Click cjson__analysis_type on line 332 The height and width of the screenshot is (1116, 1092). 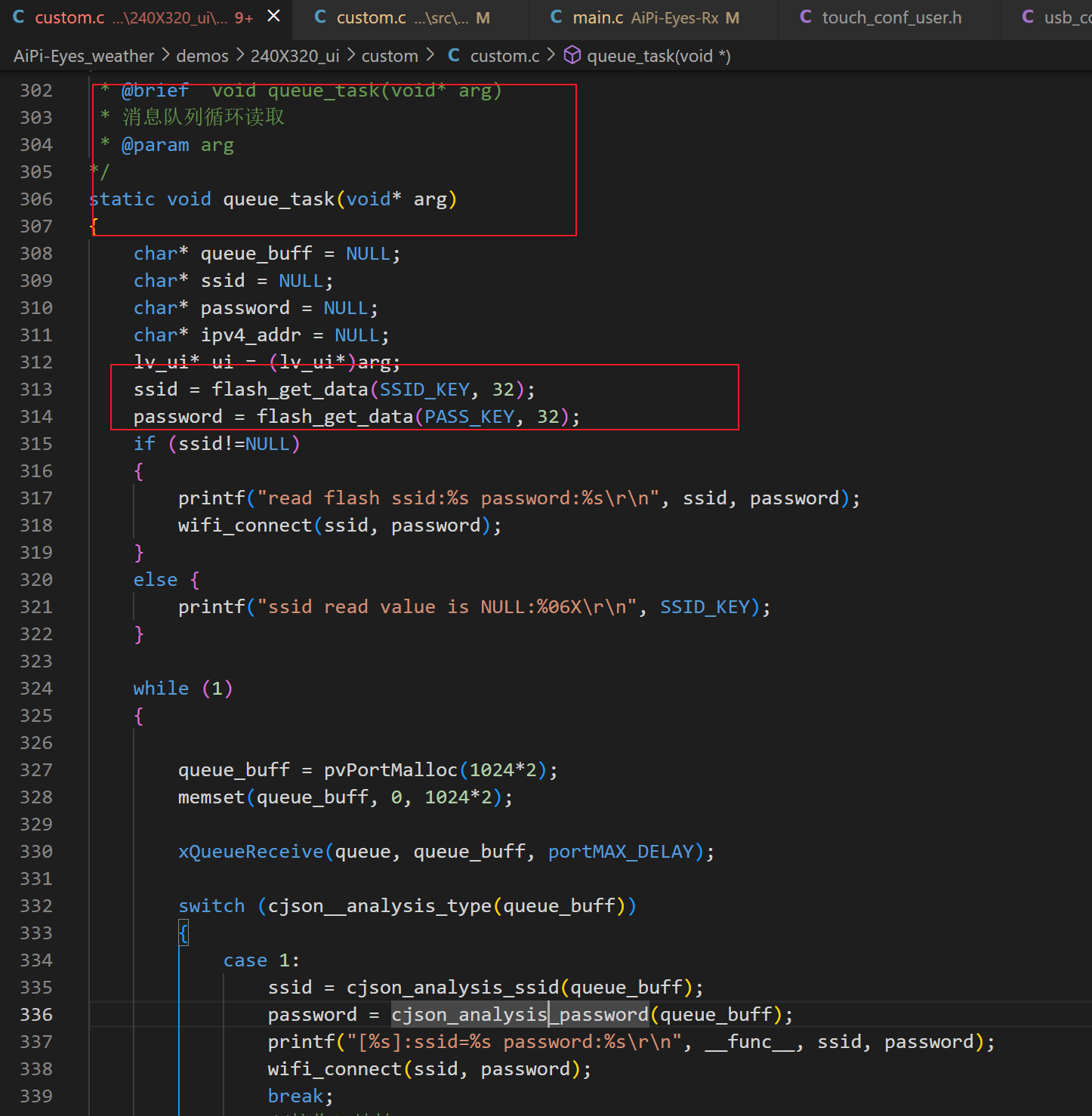point(380,906)
